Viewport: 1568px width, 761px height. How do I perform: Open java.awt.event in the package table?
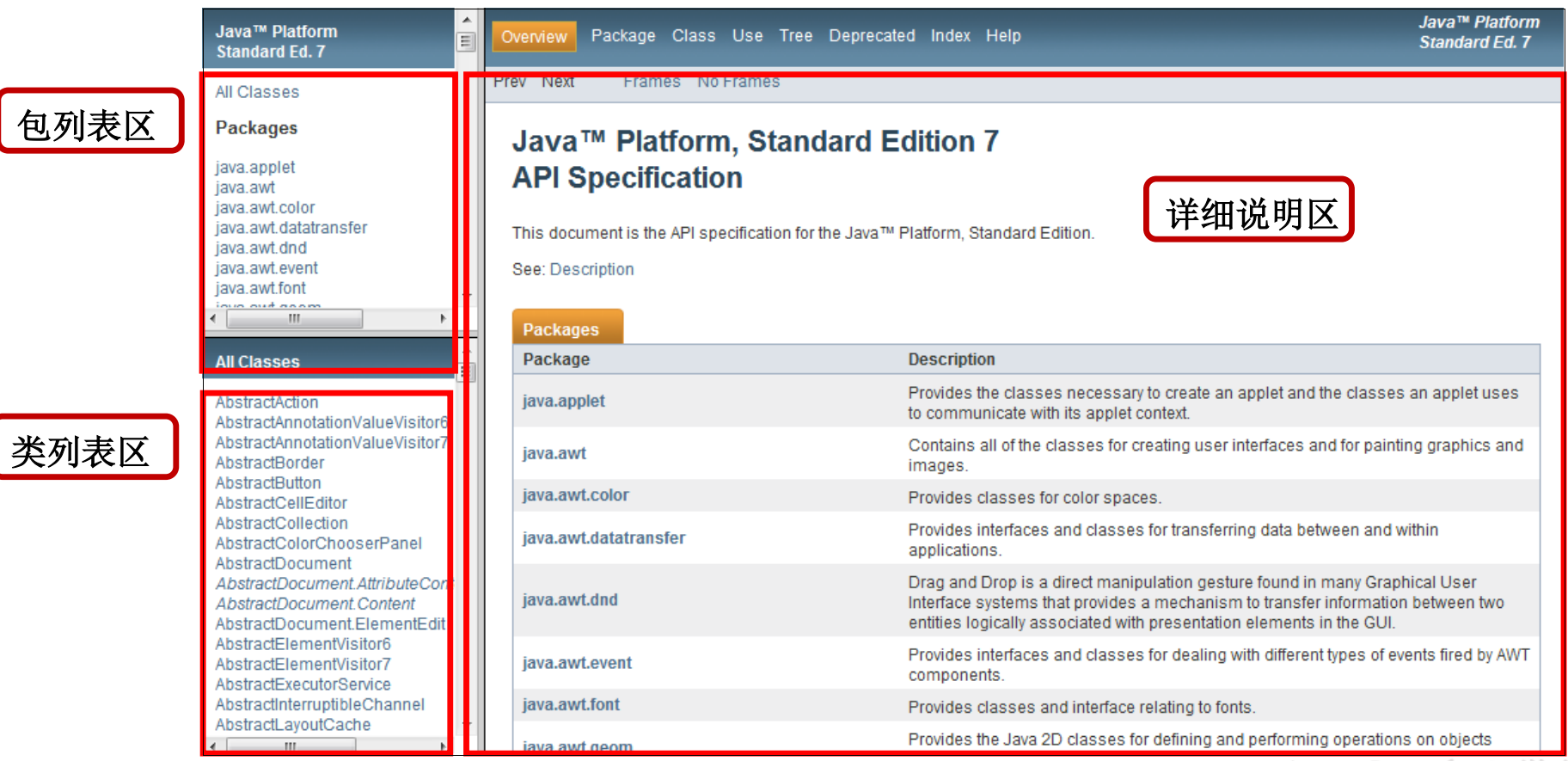[x=577, y=664]
